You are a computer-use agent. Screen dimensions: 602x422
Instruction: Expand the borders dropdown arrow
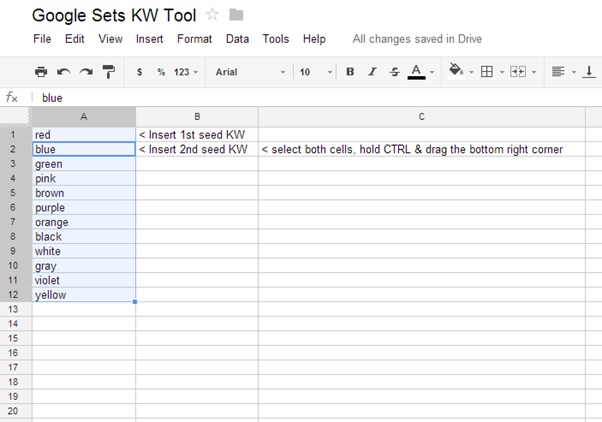[x=501, y=72]
